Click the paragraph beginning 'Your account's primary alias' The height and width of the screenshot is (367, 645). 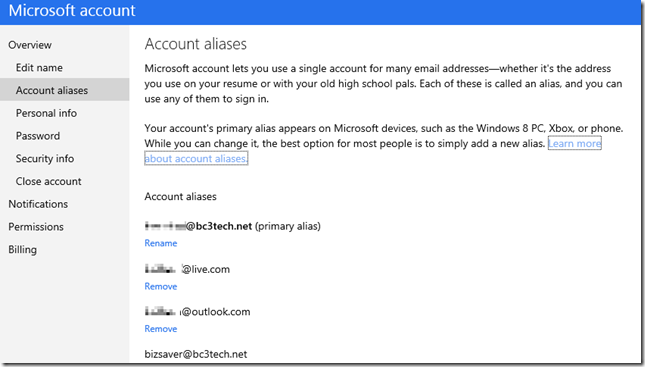point(383,143)
